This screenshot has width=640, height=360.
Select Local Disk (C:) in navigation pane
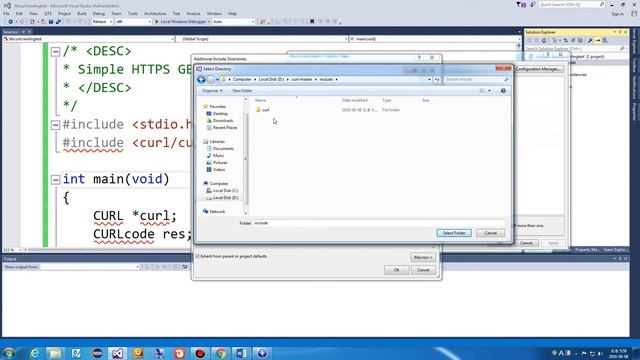click(x=222, y=191)
